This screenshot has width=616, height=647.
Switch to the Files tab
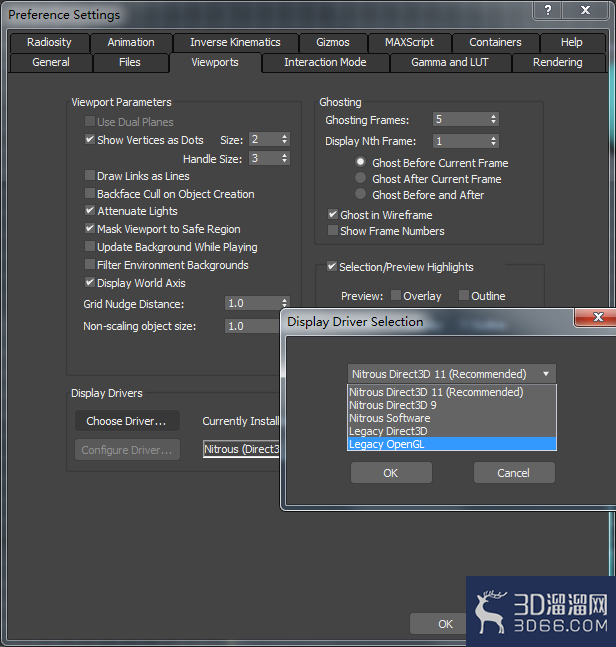click(130, 62)
